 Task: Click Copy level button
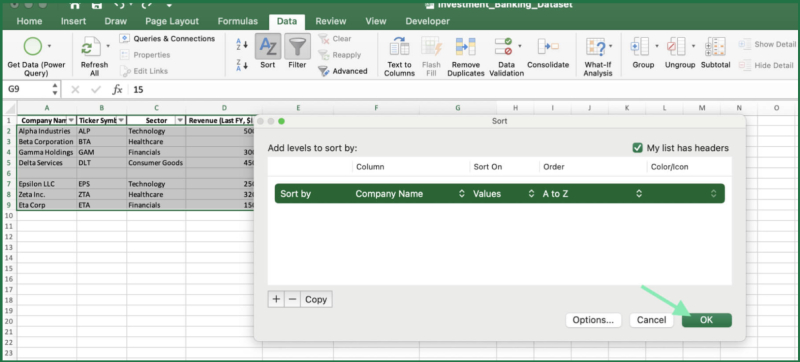[x=316, y=299]
